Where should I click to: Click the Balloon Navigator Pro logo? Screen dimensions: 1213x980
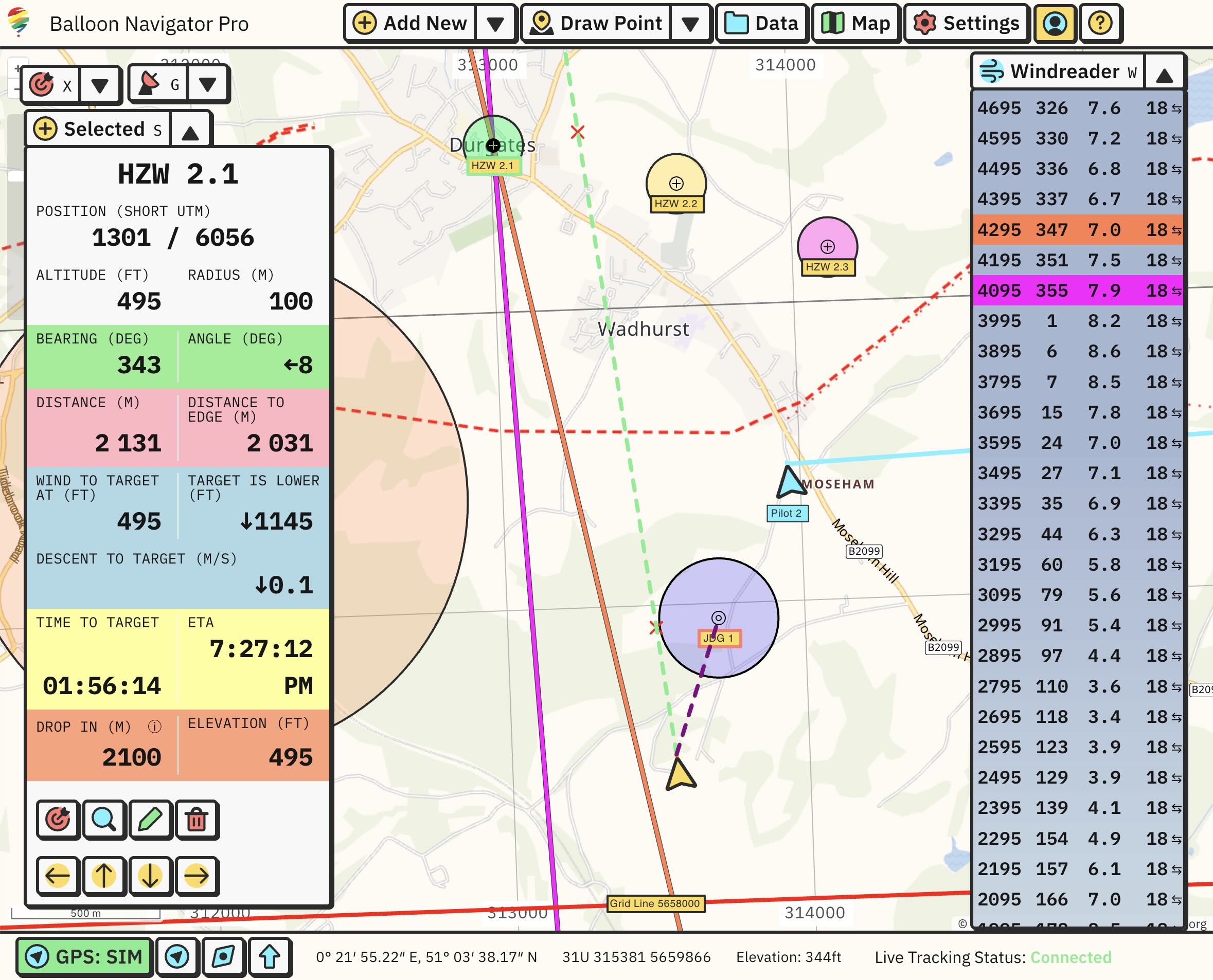point(19,23)
